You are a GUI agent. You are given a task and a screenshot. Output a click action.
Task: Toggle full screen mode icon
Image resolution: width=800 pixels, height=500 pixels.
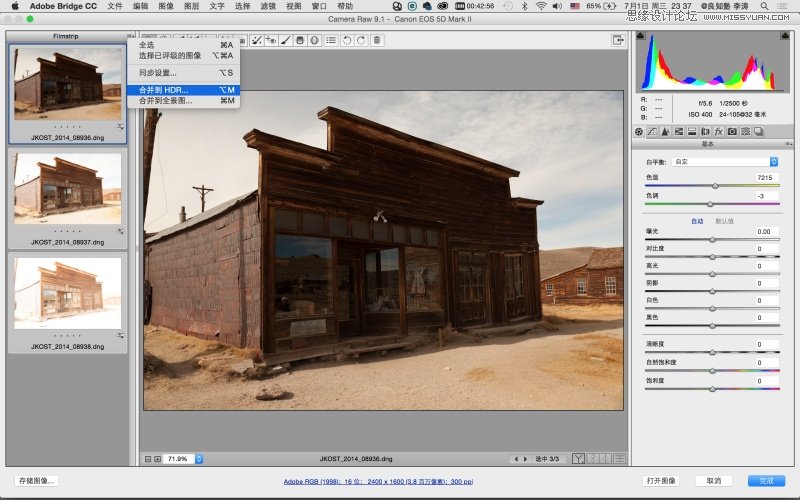pos(619,40)
